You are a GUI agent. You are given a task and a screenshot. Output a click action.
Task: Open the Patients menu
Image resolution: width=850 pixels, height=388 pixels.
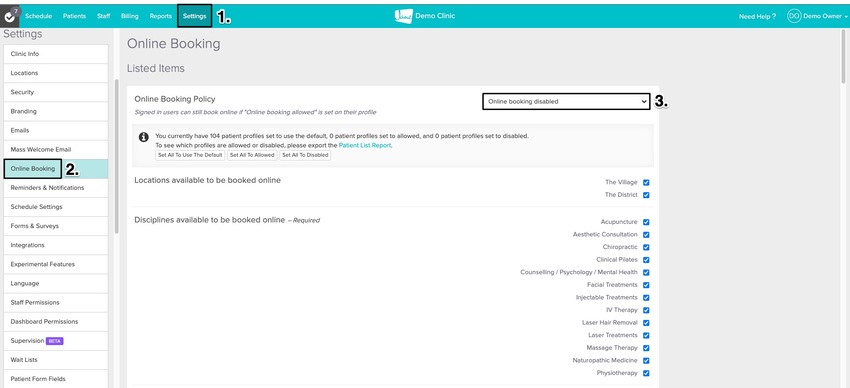coord(74,16)
